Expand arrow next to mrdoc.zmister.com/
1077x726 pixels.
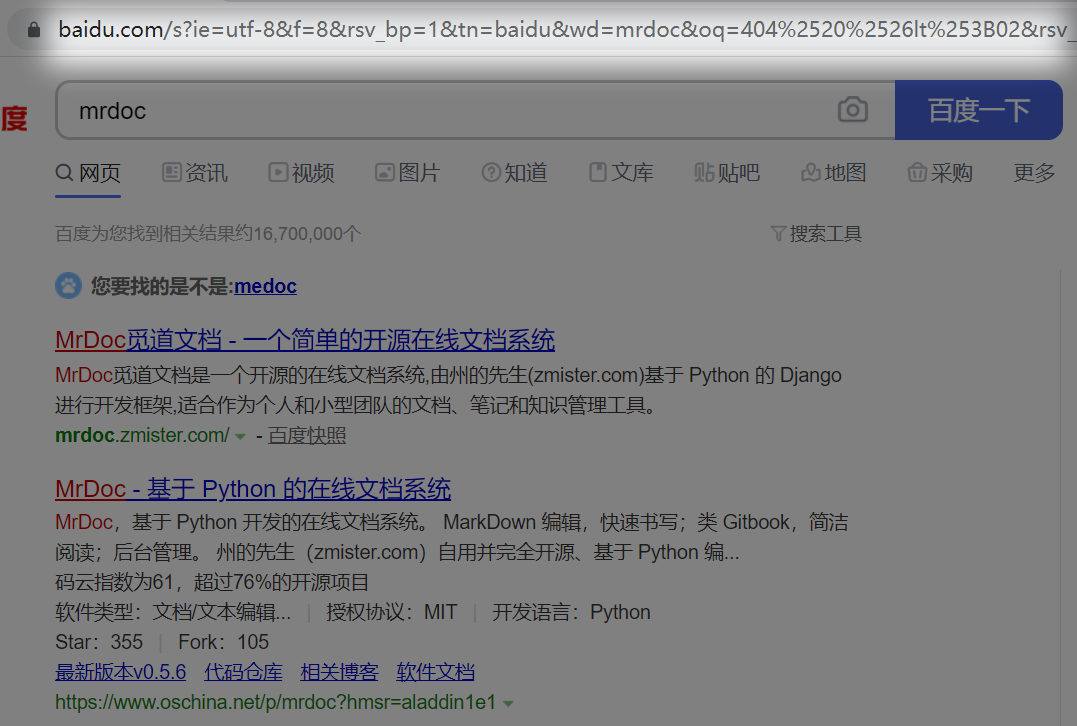[x=240, y=436]
